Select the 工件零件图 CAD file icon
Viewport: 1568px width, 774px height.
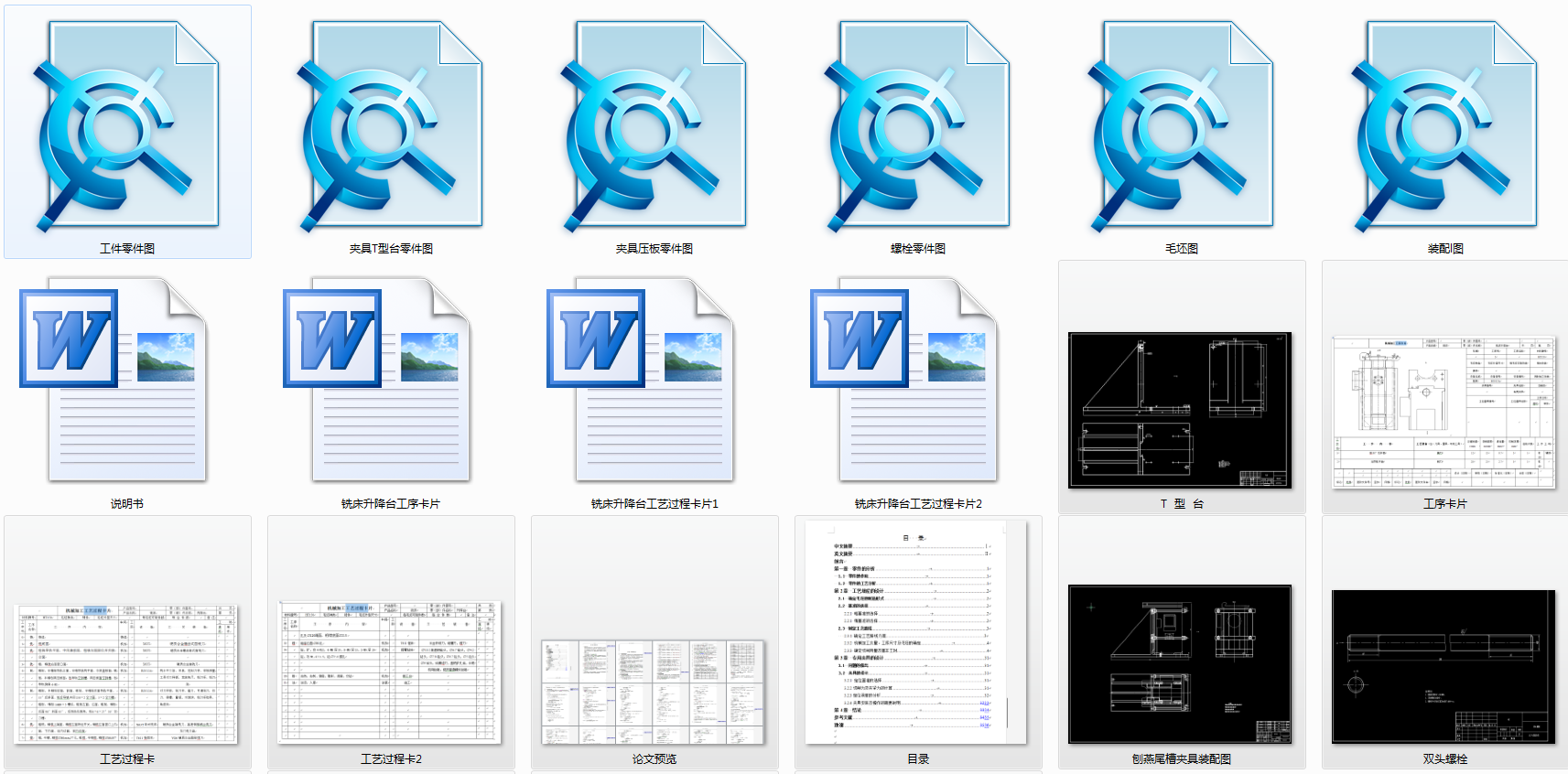coord(127,126)
